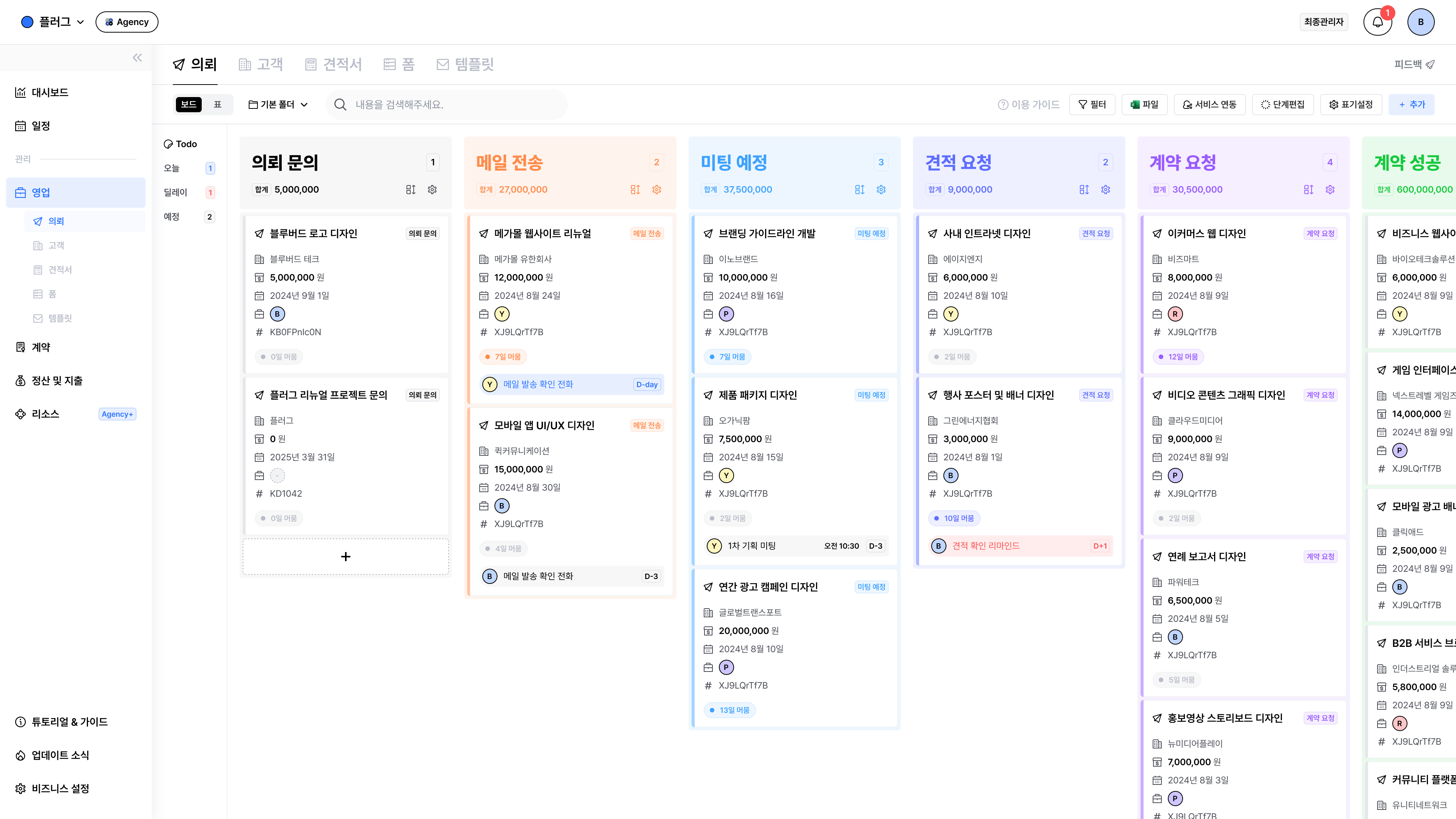The image size is (1456, 819).
Task: Click 최종관리자 role badge
Action: point(1323,22)
